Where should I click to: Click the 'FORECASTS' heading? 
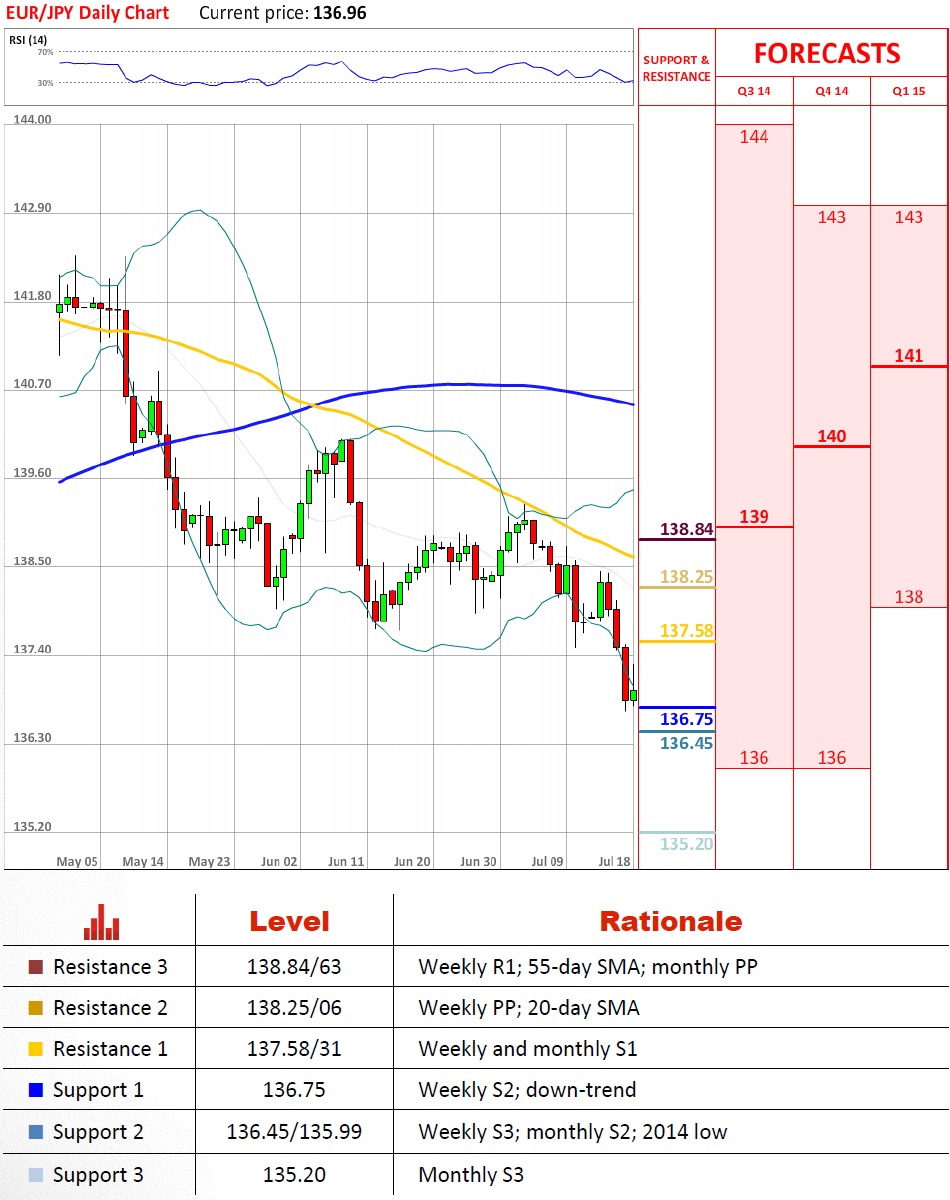pos(827,53)
